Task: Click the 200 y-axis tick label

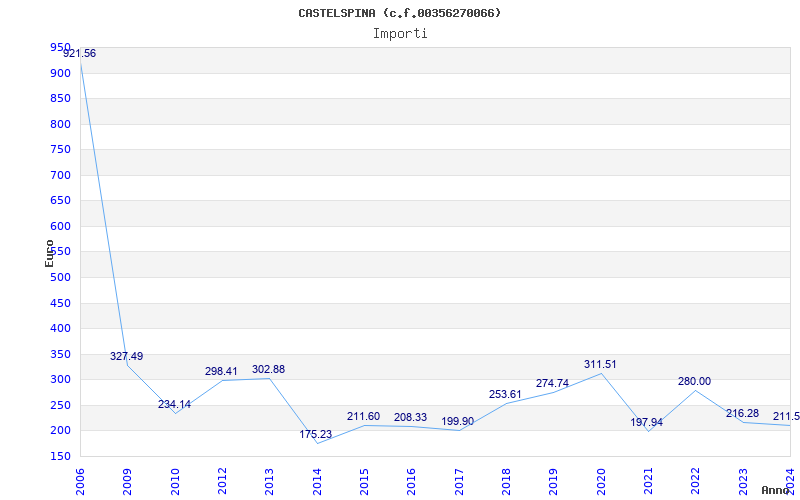Action: coord(60,431)
